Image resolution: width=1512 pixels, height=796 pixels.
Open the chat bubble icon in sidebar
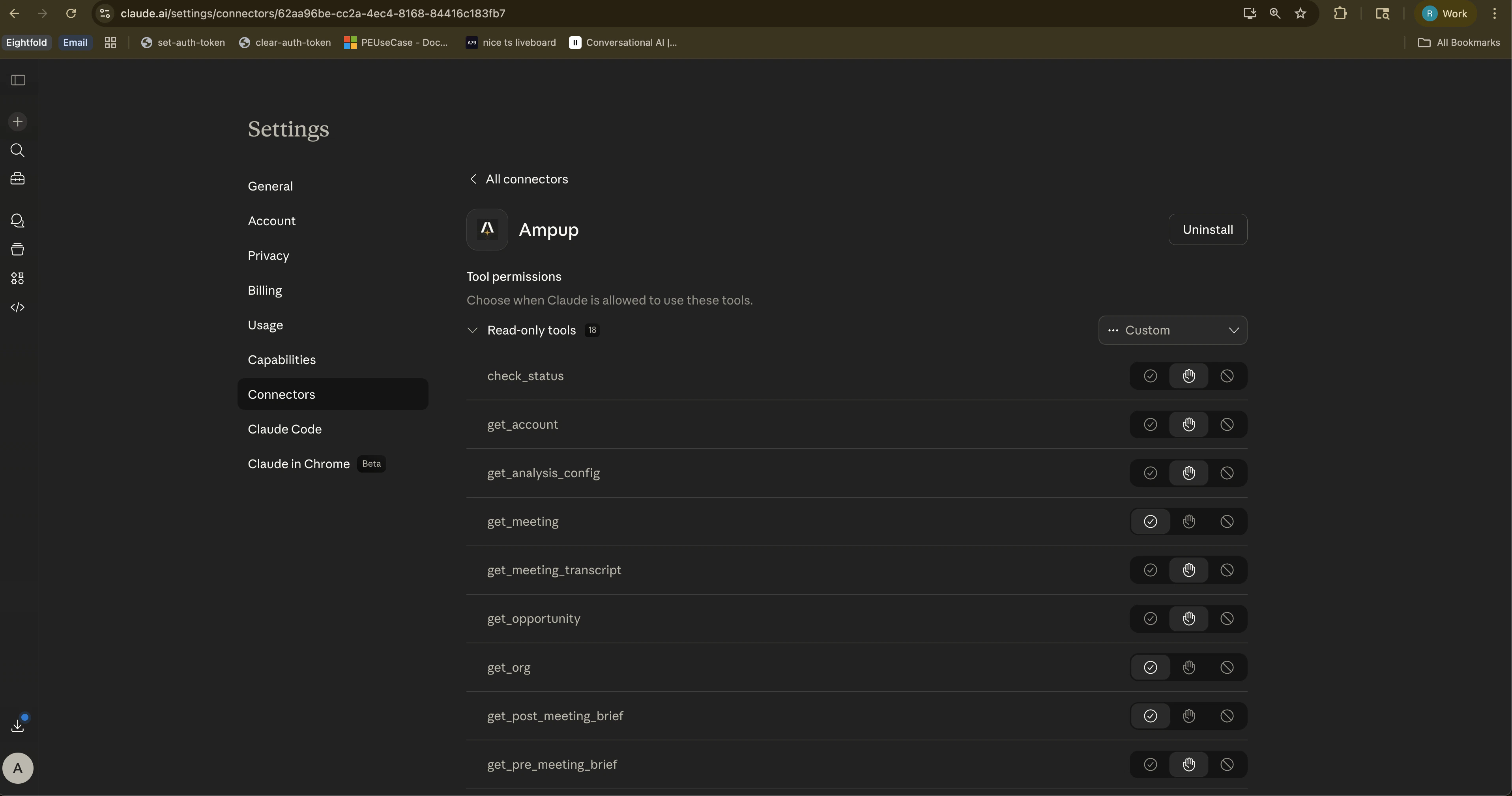coord(17,220)
